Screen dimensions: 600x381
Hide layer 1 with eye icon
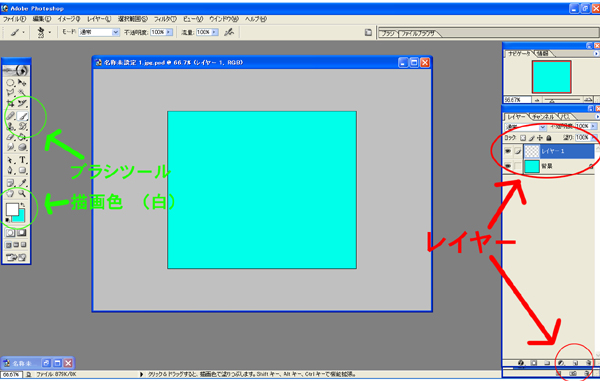click(507, 151)
